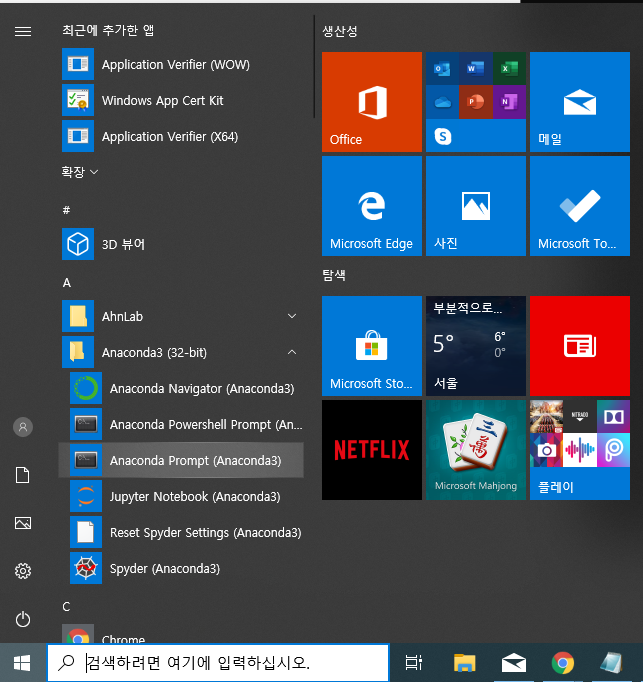Launch the Netflix tile
This screenshot has height=682, width=643.
point(372,450)
